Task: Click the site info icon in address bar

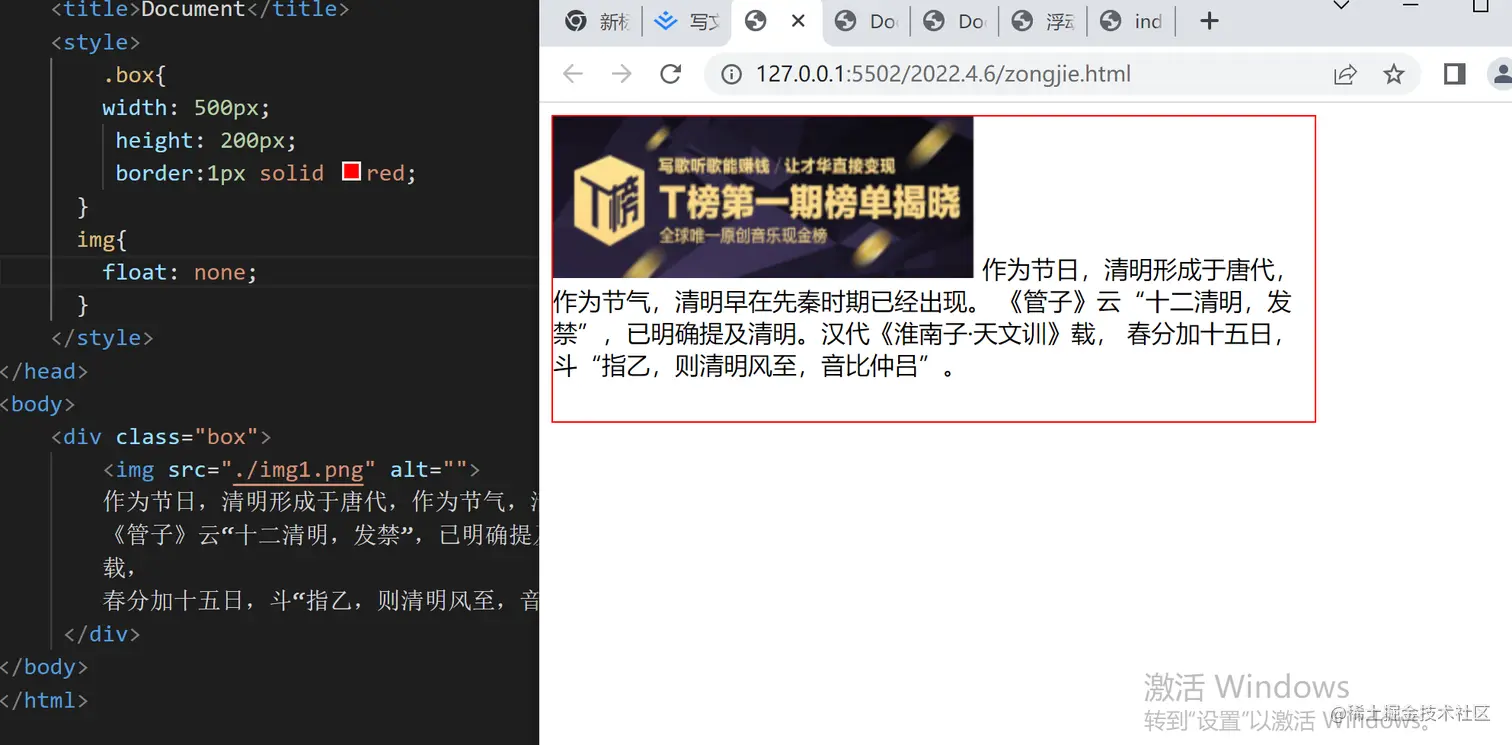Action: point(731,74)
